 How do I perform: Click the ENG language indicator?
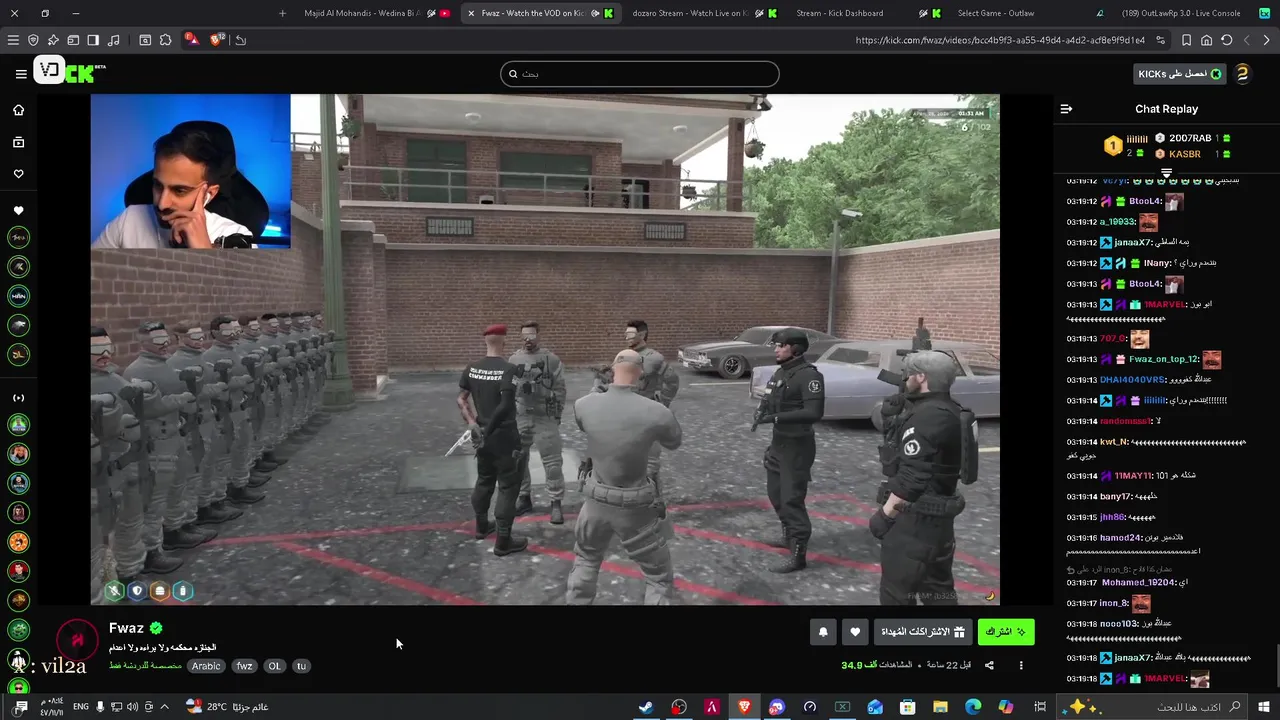(x=81, y=707)
